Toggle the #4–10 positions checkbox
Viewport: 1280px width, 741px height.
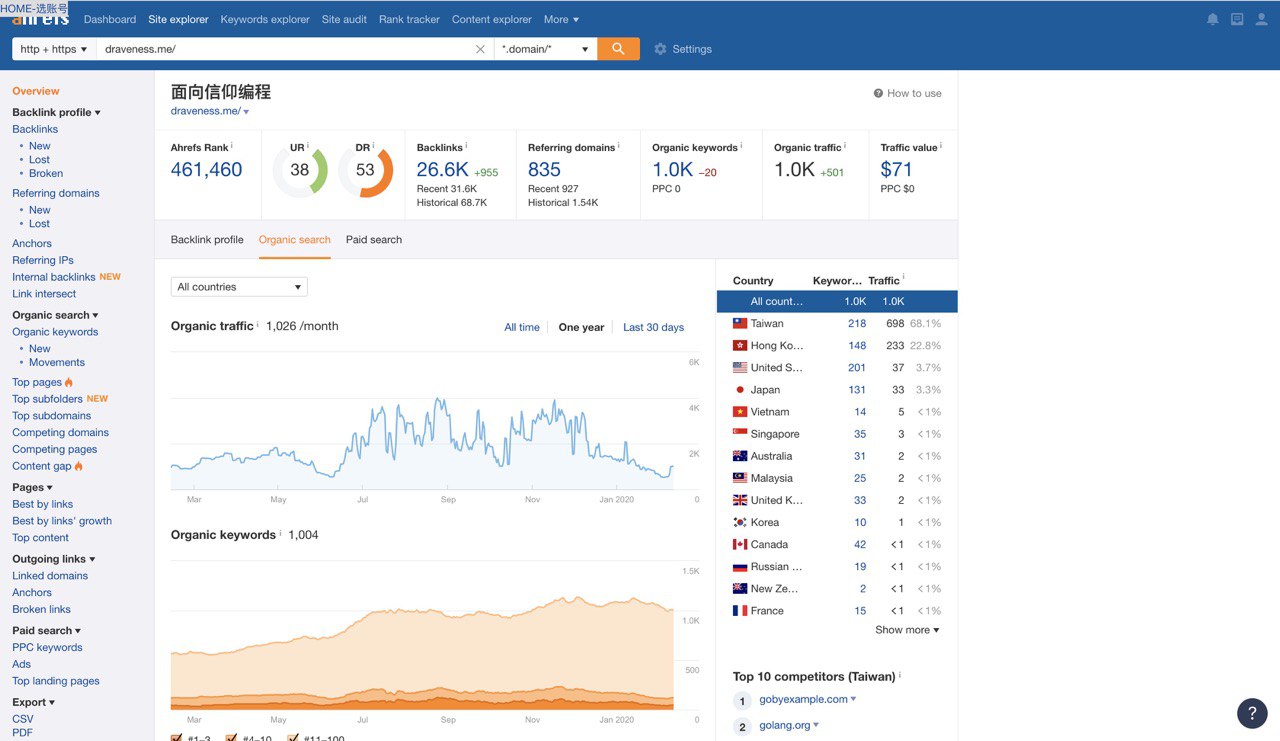tap(232, 738)
